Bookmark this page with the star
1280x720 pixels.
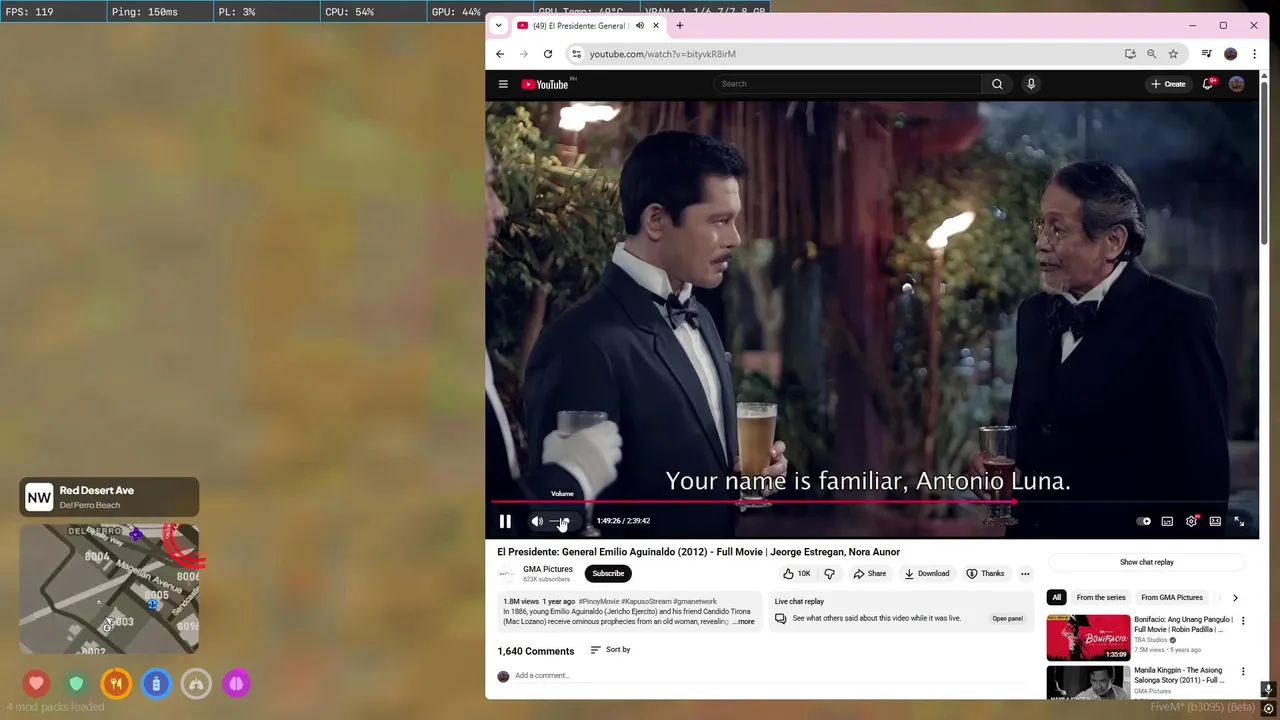pyautogui.click(x=1174, y=54)
